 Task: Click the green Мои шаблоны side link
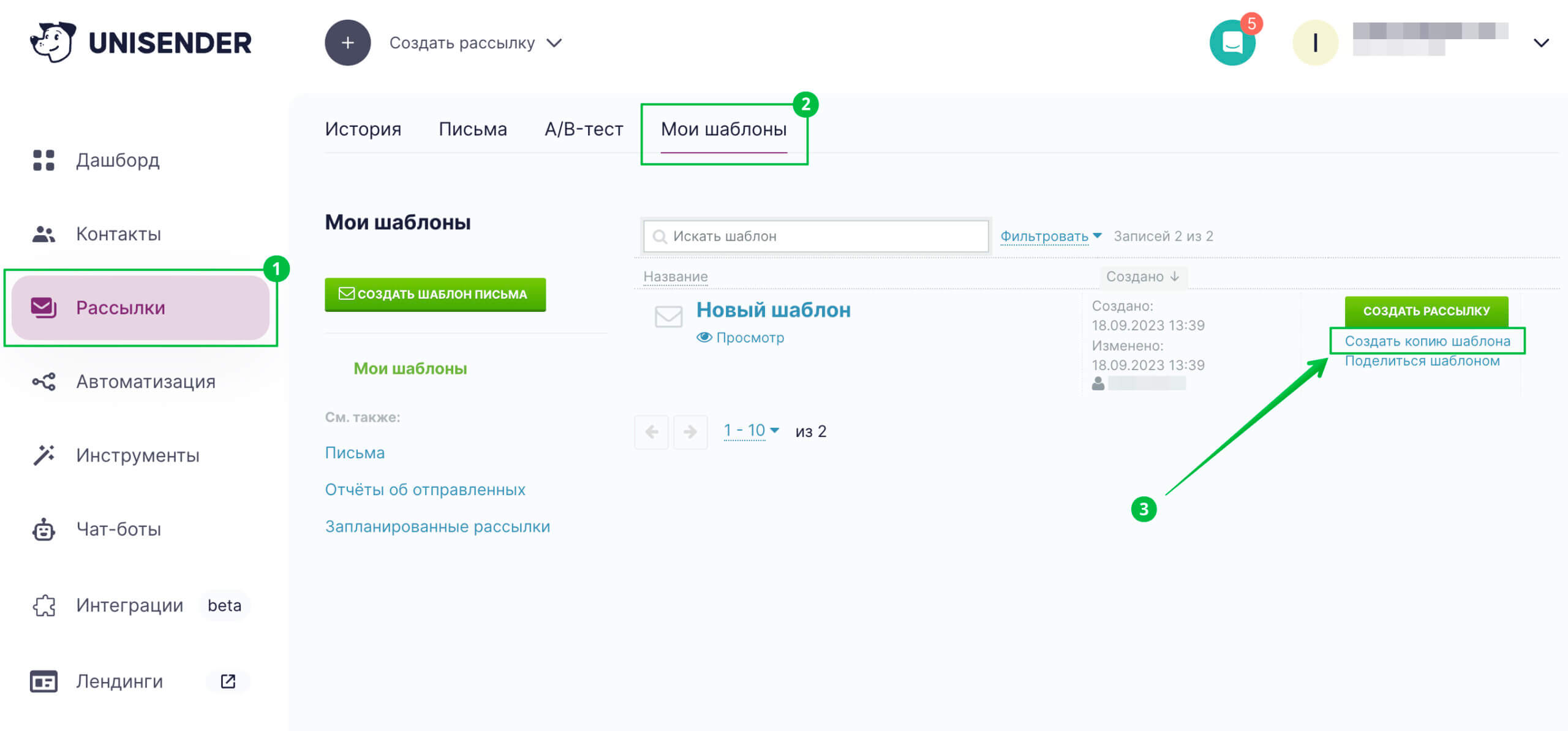point(410,369)
